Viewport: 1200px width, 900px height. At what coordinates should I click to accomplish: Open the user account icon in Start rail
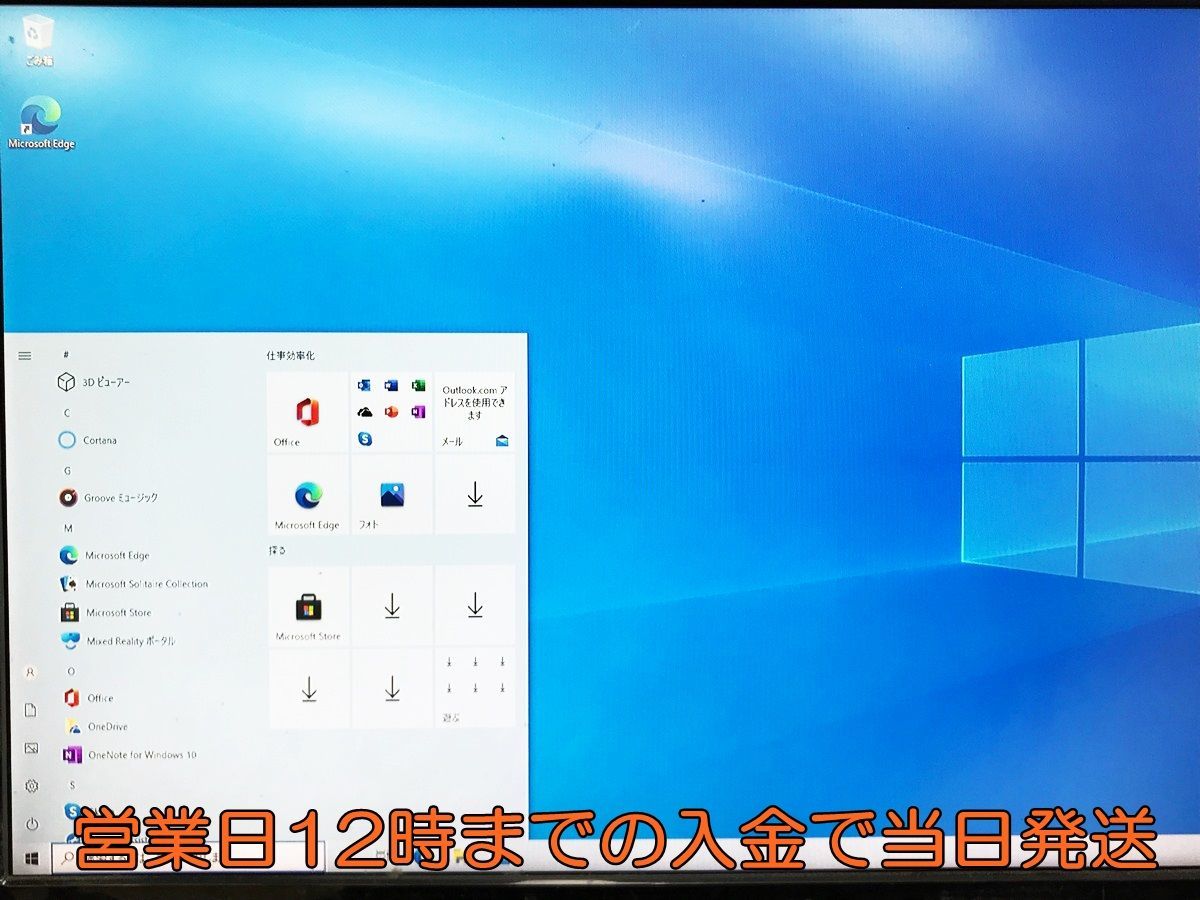pyautogui.click(x=31, y=672)
